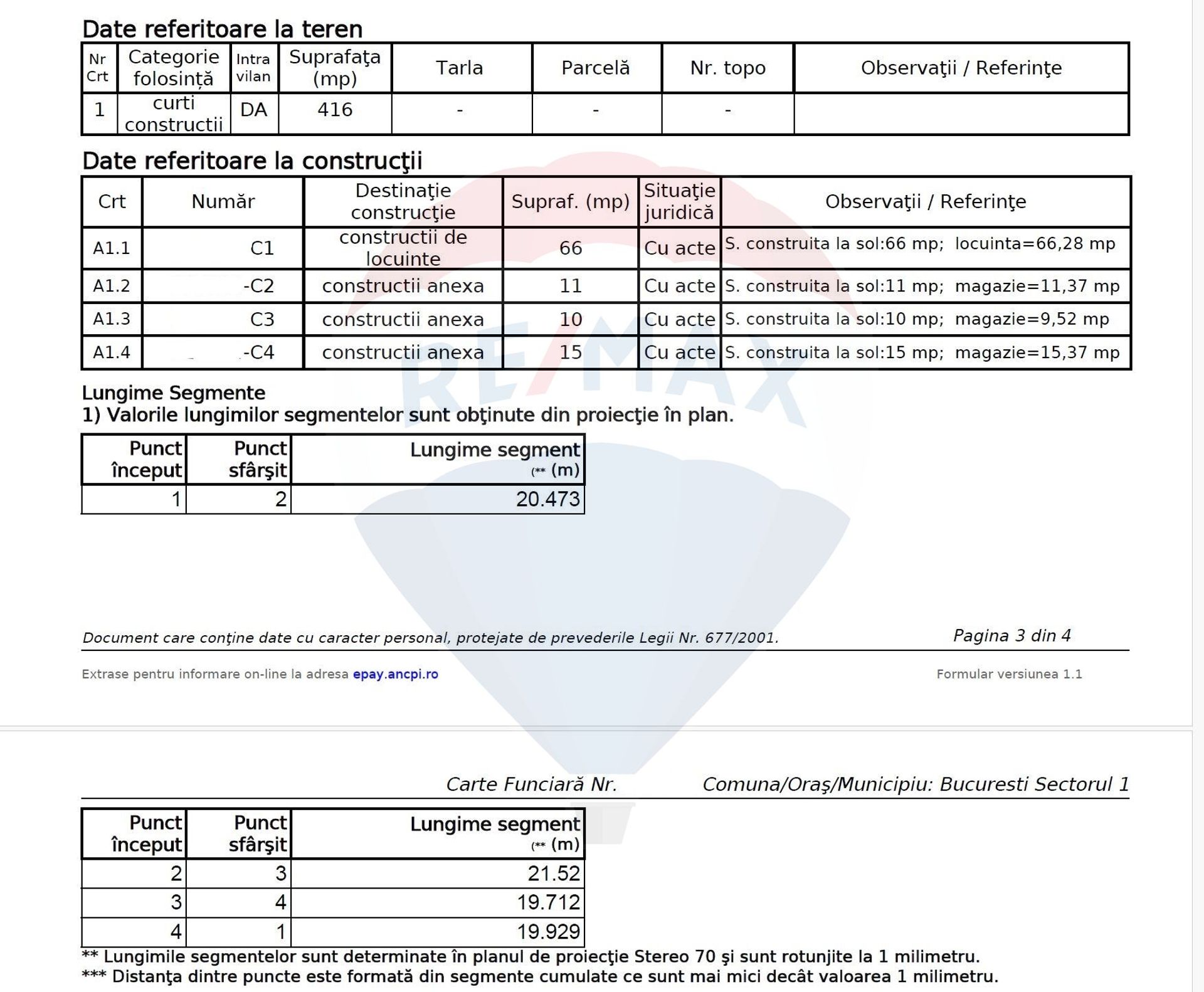Click the 'Date referitoare la teren' heading
The width and height of the screenshot is (1204, 992).
coord(222,29)
